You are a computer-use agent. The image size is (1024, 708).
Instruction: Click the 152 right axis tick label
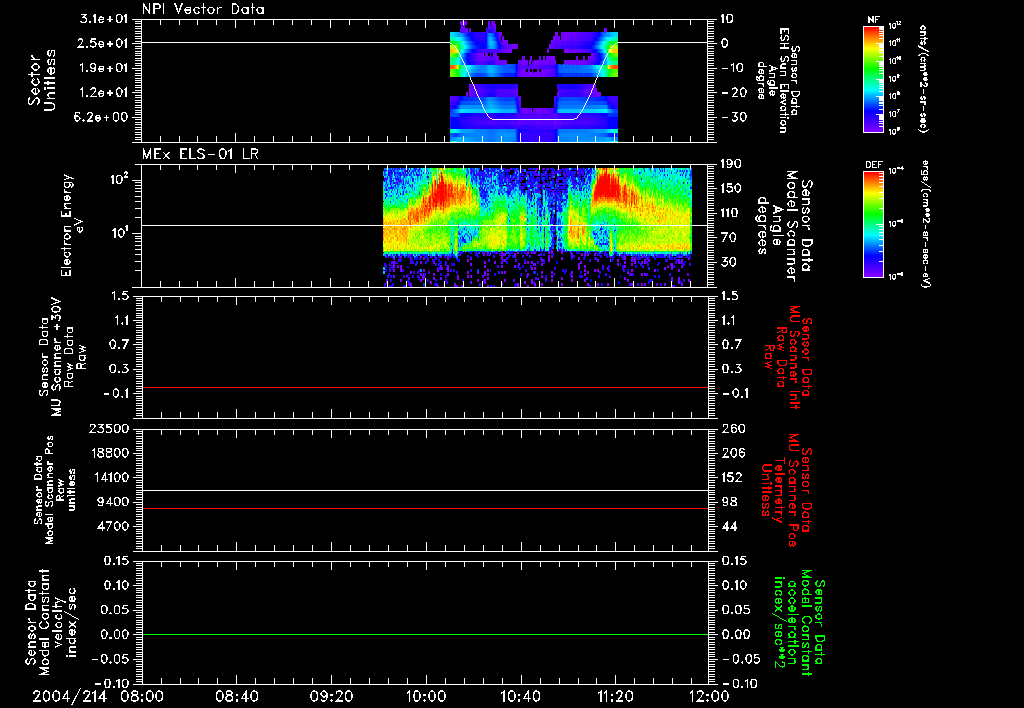[733, 477]
